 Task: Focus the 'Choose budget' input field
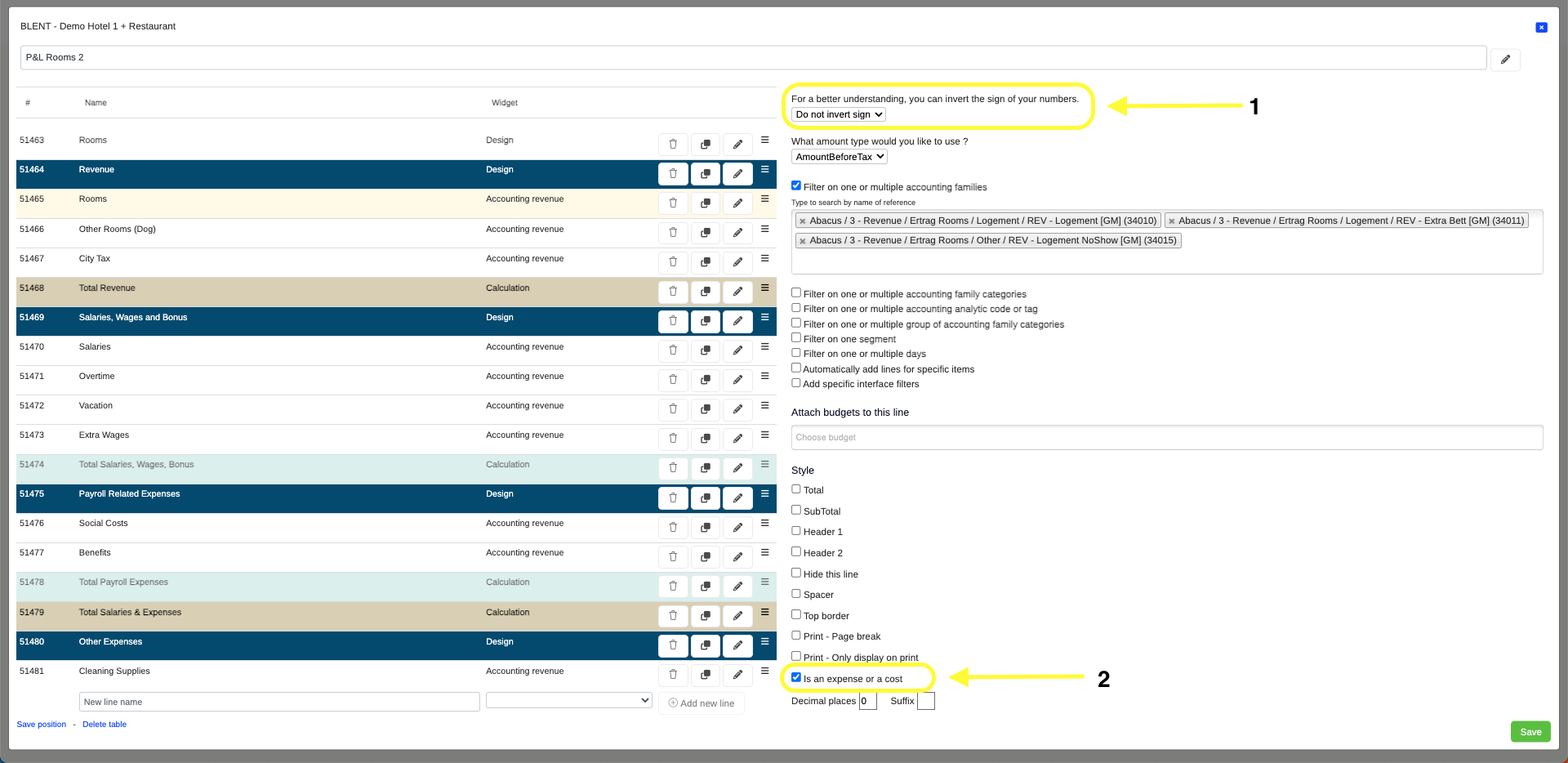click(x=1166, y=438)
